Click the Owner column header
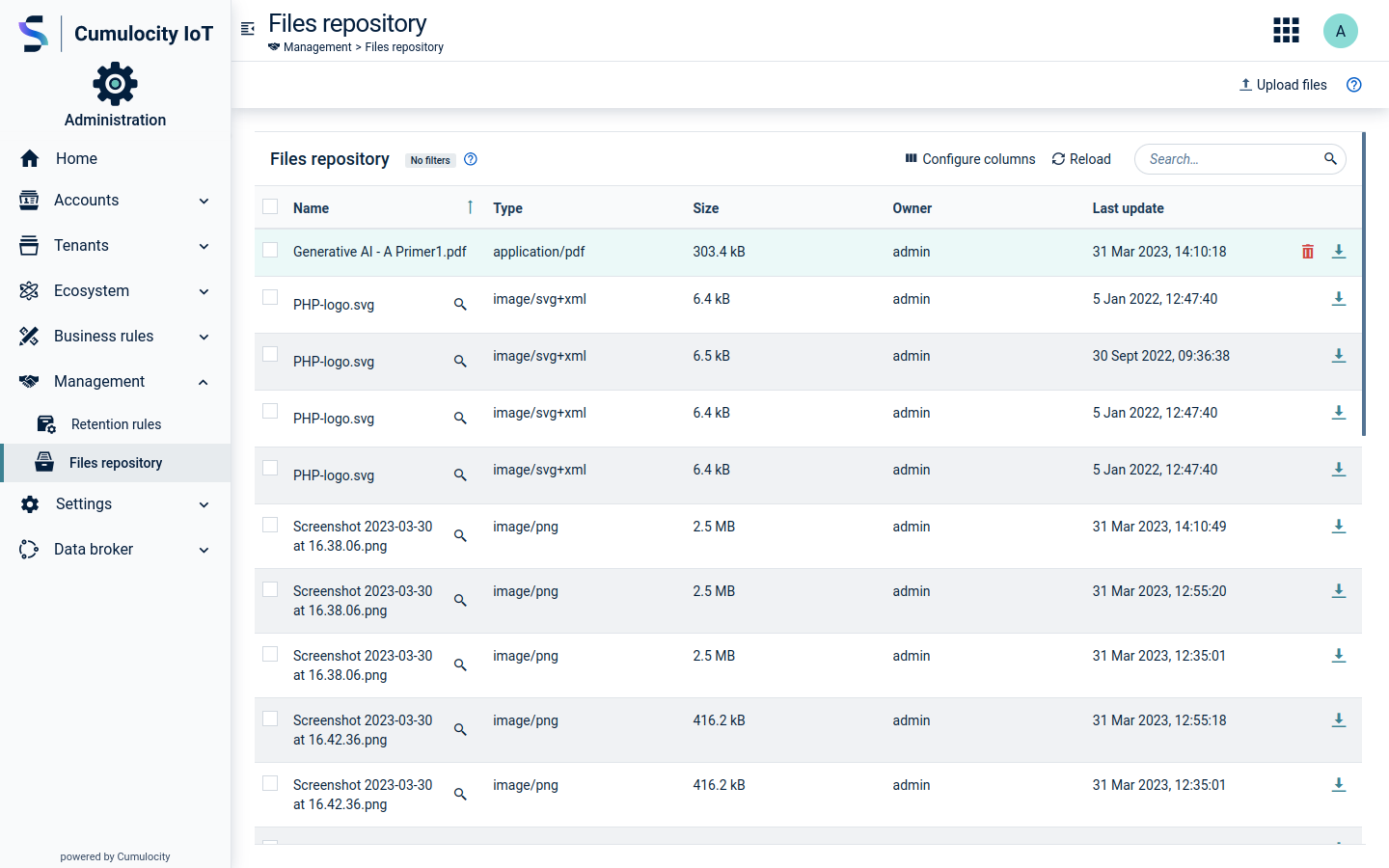This screenshot has height=868, width=1389. point(912,208)
